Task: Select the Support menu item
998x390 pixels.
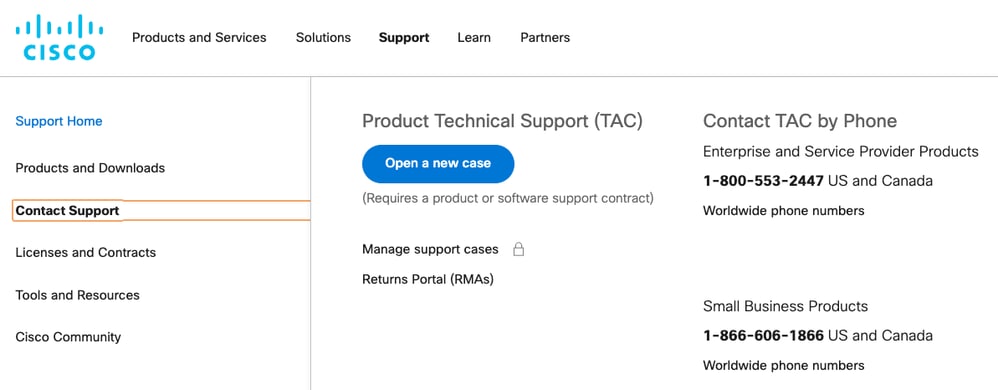Action: coord(404,38)
